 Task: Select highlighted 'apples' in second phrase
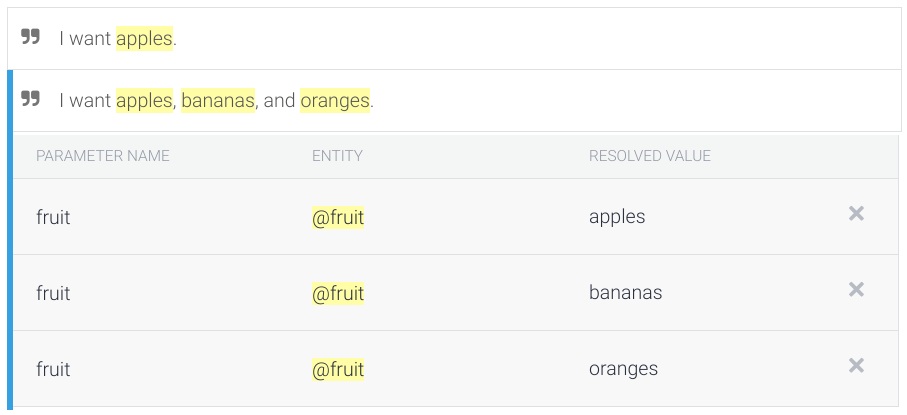[144, 101]
